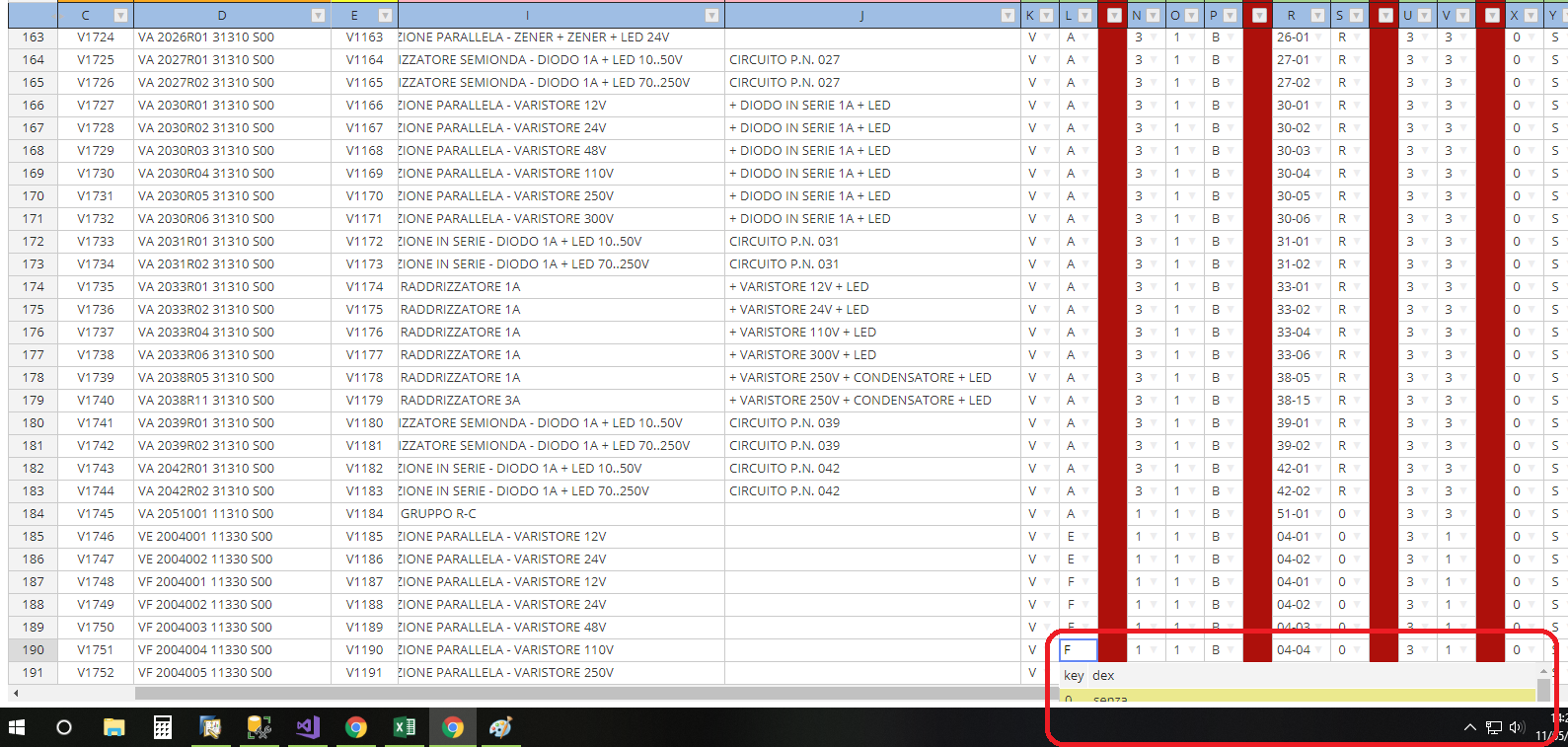
Task: Select column I header
Action: point(527,15)
